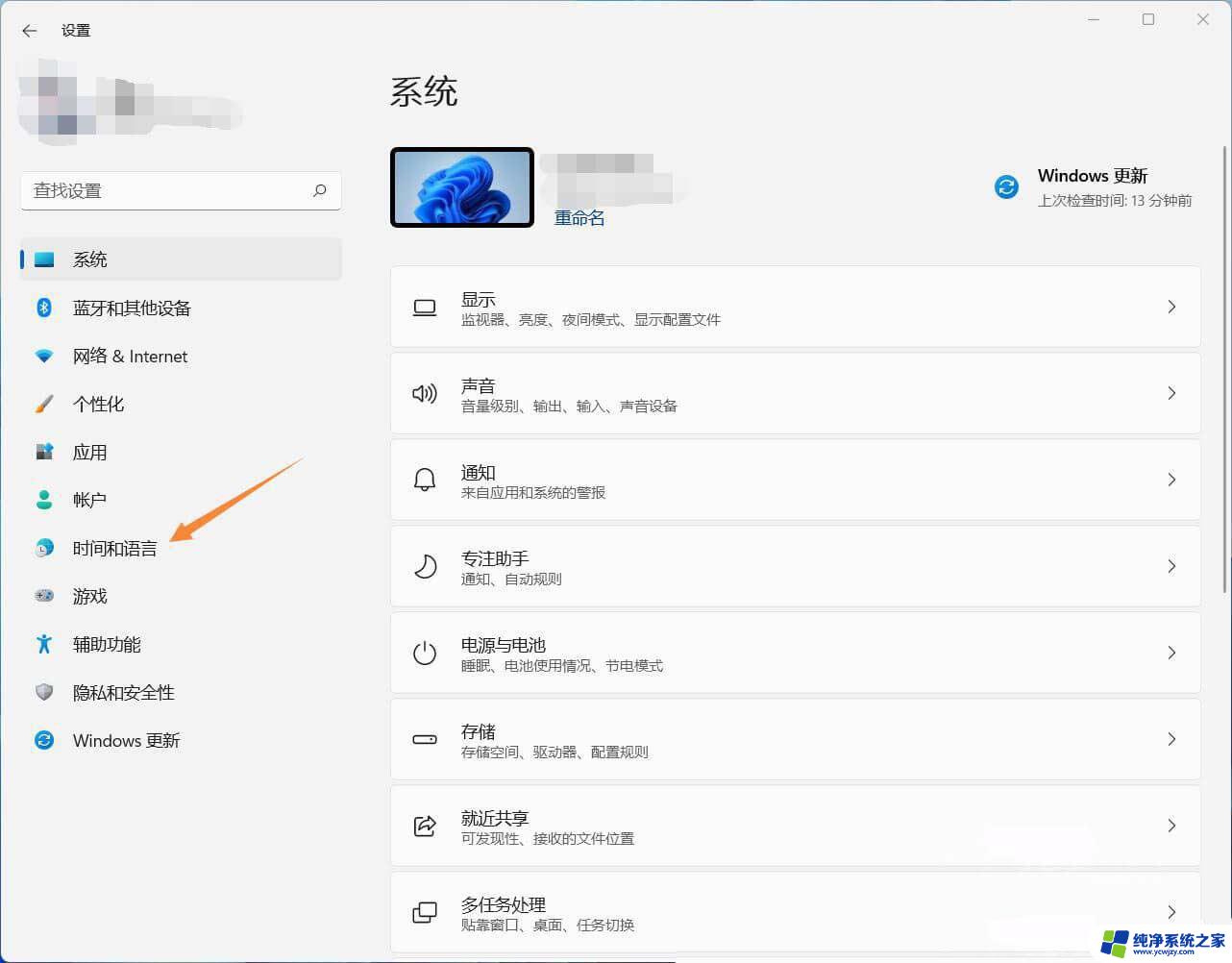The image size is (1232, 963).
Task: Go to 个性化 settings
Action: 181,404
